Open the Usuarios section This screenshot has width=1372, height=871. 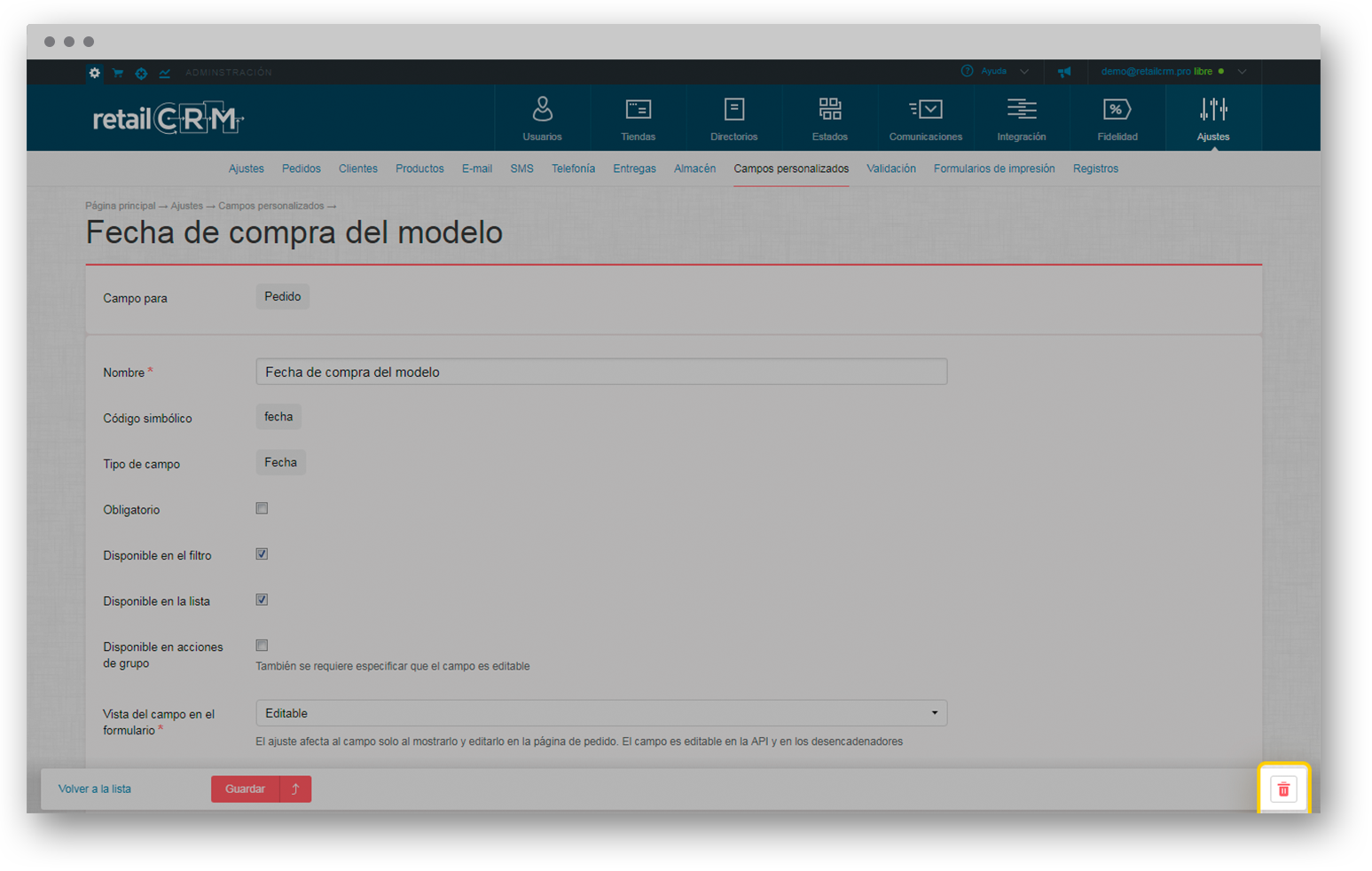pos(542,119)
